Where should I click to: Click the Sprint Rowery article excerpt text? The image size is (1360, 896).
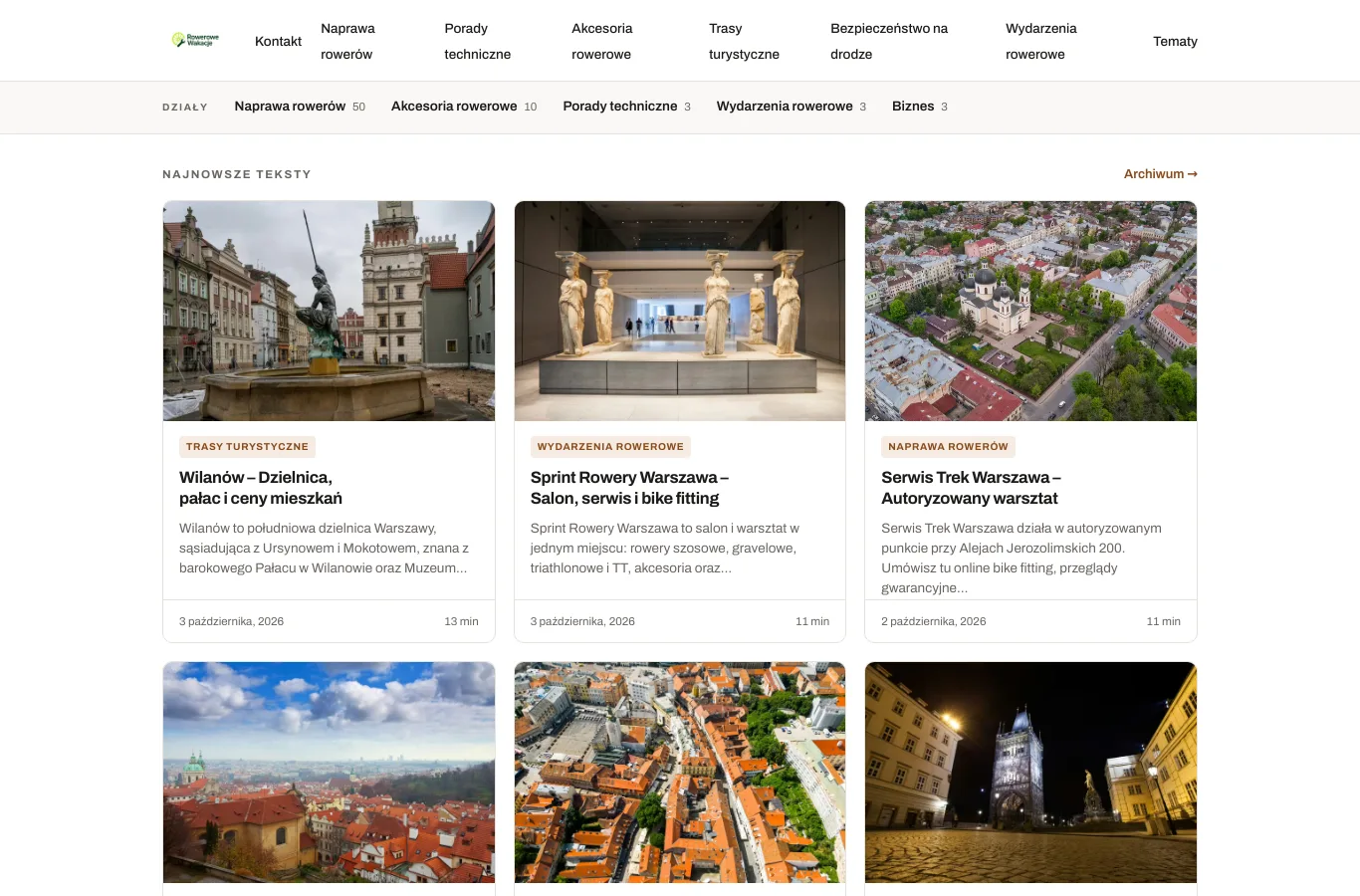point(665,549)
